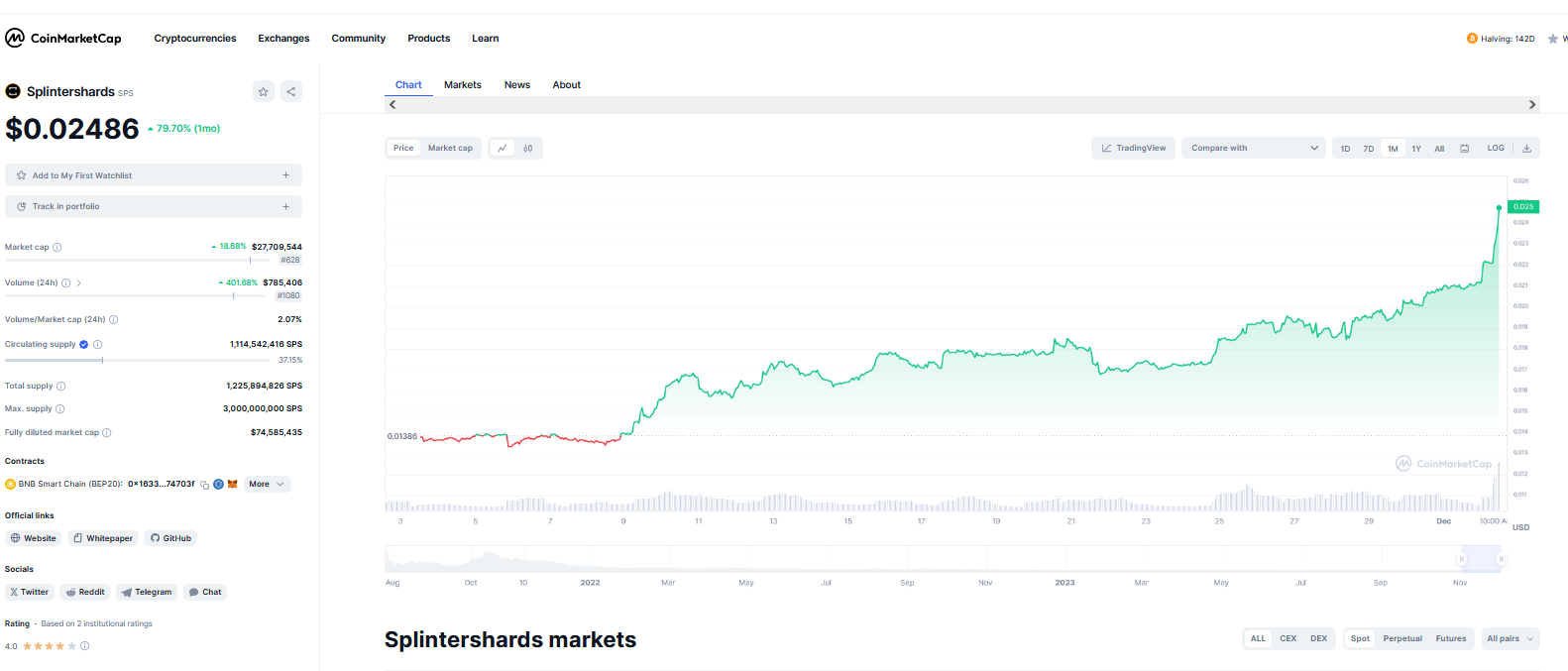Download chart data icon

click(x=1527, y=148)
